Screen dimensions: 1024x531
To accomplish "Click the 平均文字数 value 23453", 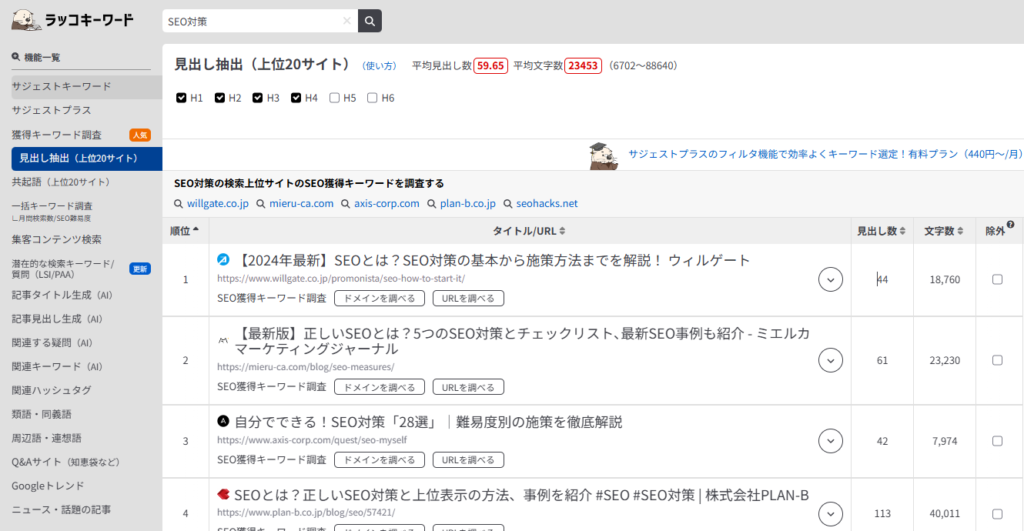I will tap(583, 66).
